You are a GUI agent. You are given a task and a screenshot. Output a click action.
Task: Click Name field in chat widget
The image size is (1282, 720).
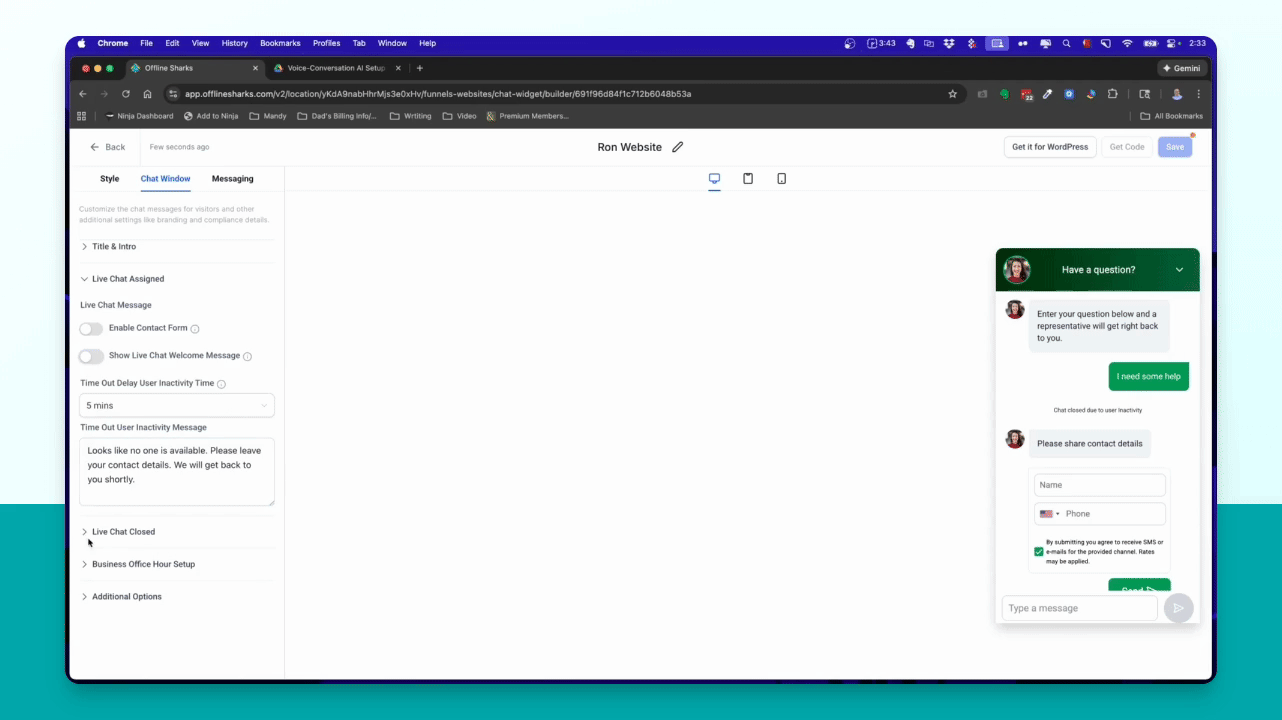1099,485
